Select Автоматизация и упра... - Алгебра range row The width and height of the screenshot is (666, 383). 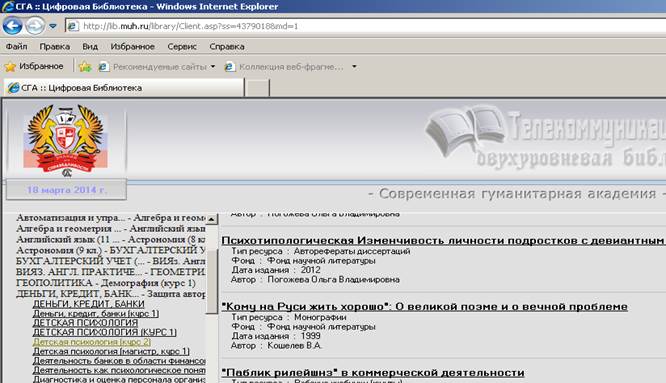click(x=111, y=217)
